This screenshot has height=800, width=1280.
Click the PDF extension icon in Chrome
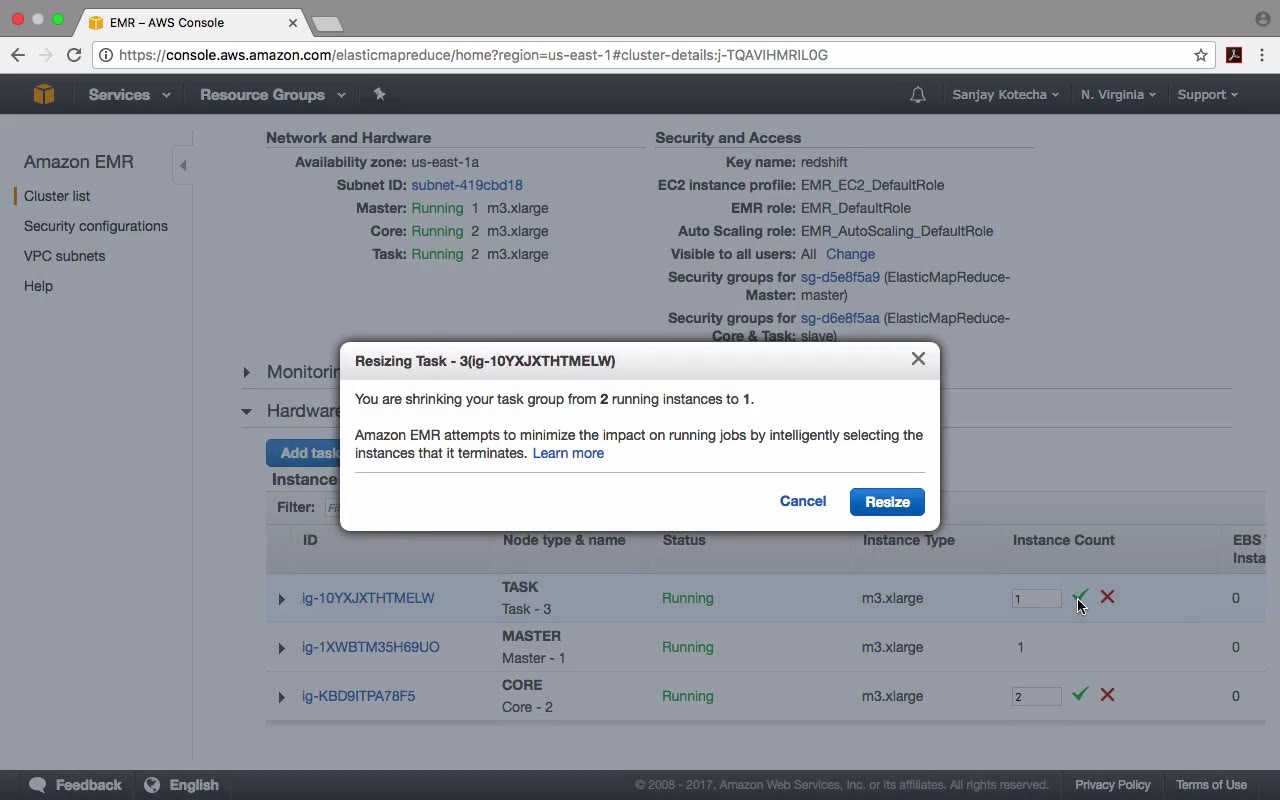pos(1234,55)
